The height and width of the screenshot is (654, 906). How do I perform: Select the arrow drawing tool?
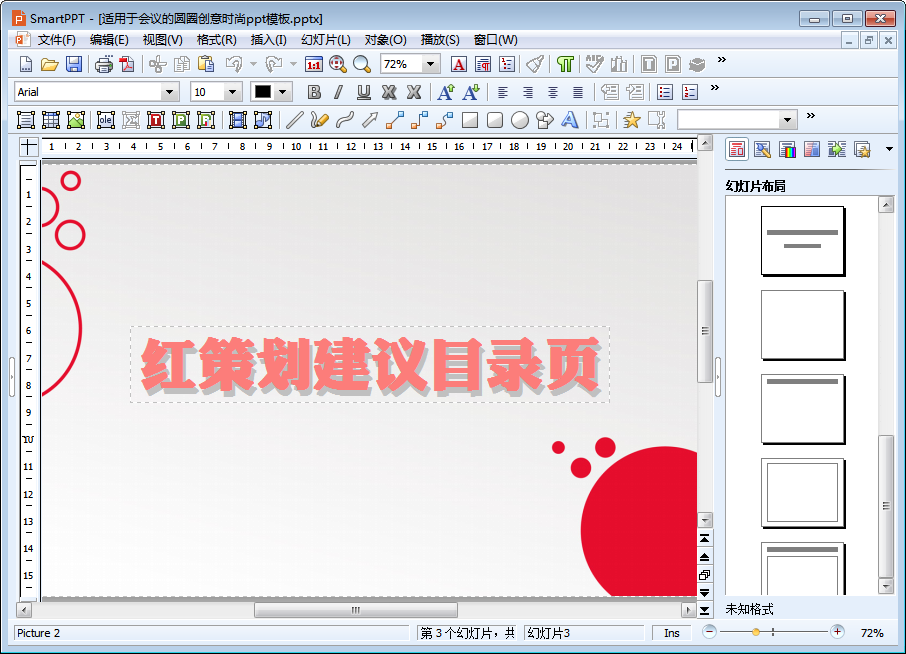[x=370, y=120]
